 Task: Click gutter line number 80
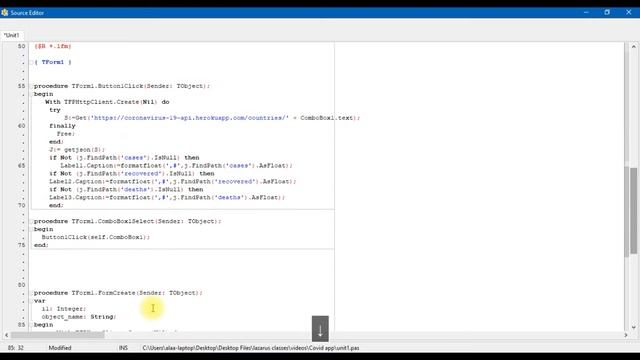point(21,285)
